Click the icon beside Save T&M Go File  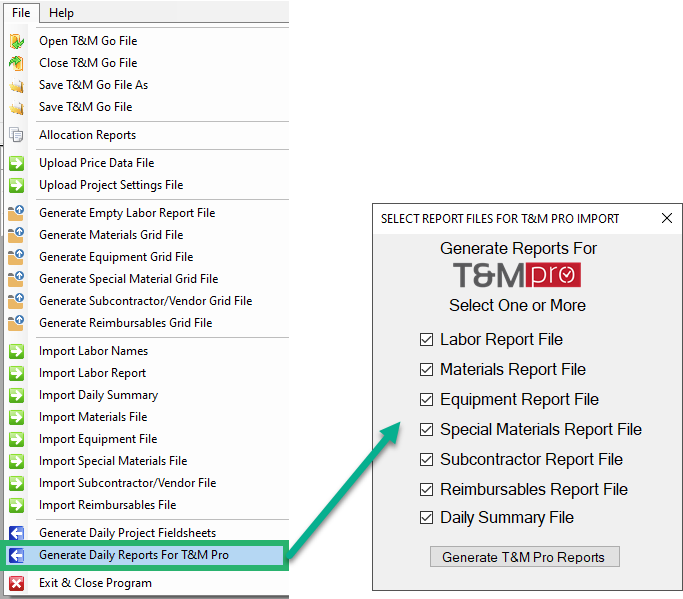coord(17,107)
